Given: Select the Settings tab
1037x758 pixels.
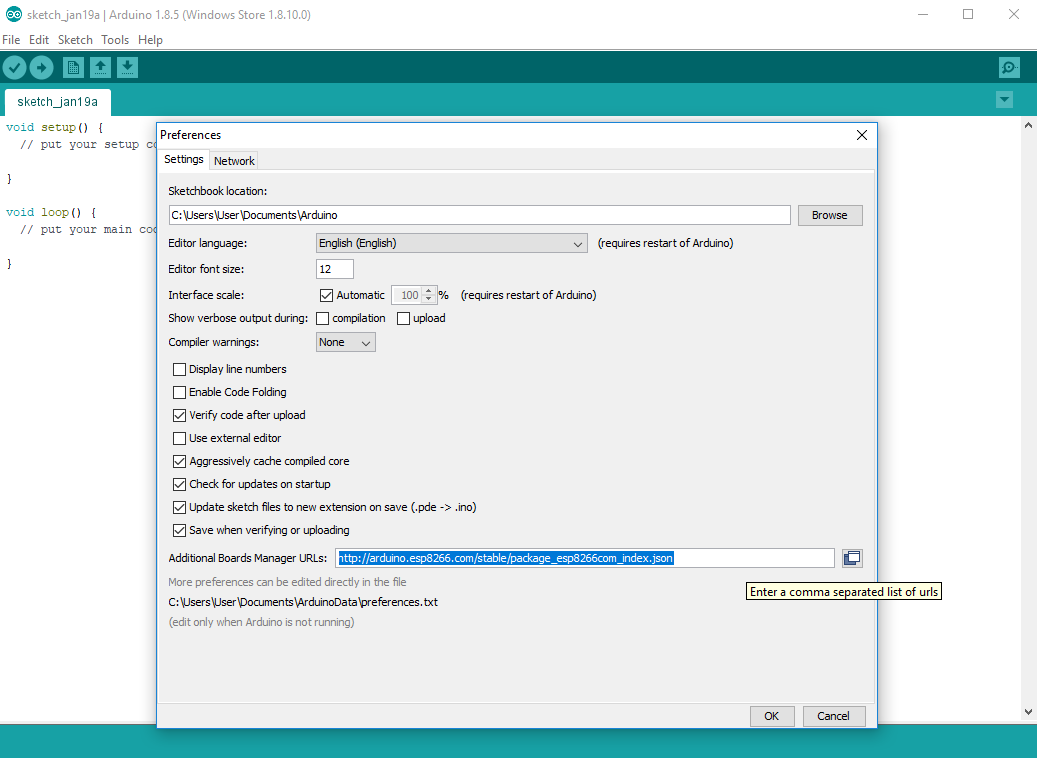Looking at the screenshot, I should point(184,159).
